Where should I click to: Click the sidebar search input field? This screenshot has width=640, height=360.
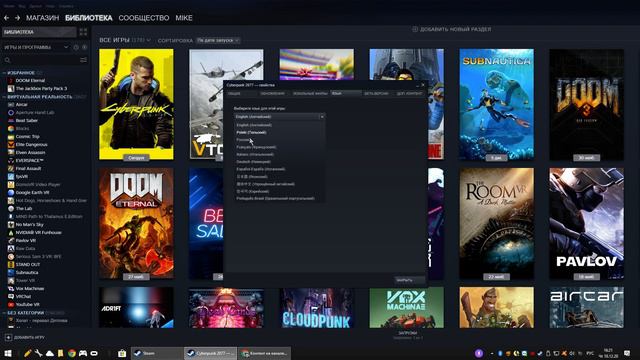[44, 60]
